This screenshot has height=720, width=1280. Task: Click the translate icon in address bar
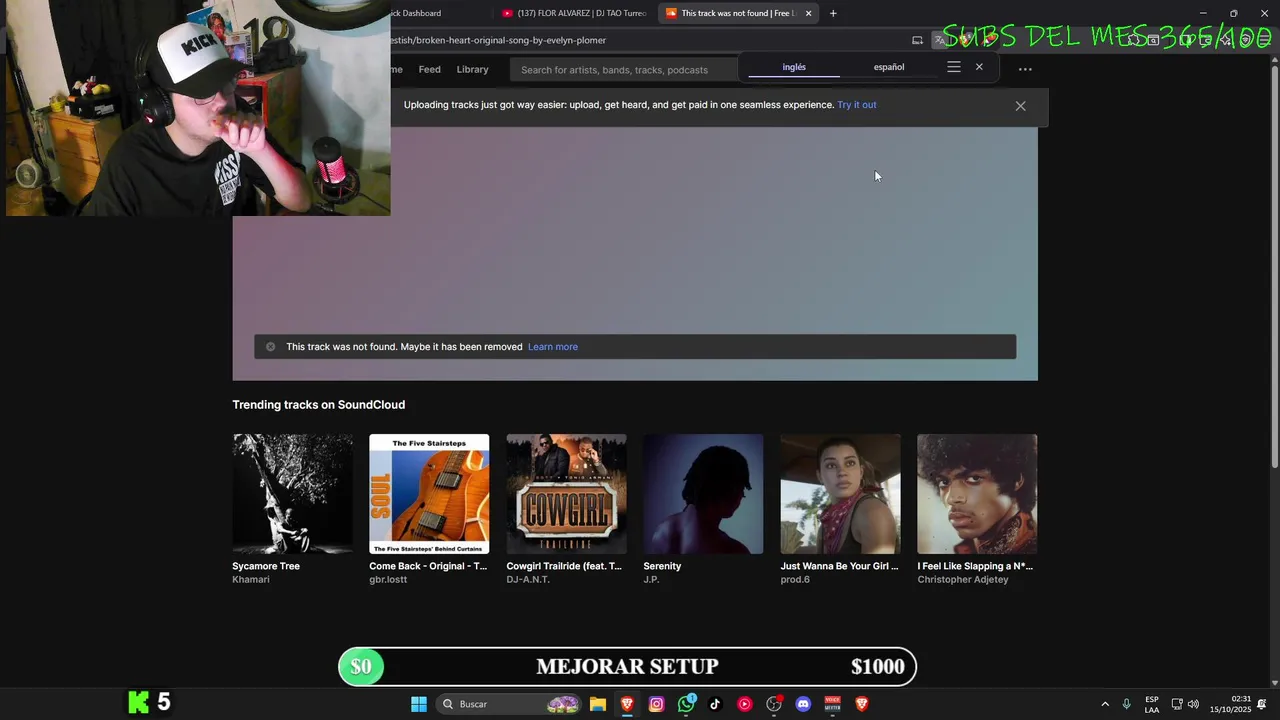point(940,40)
